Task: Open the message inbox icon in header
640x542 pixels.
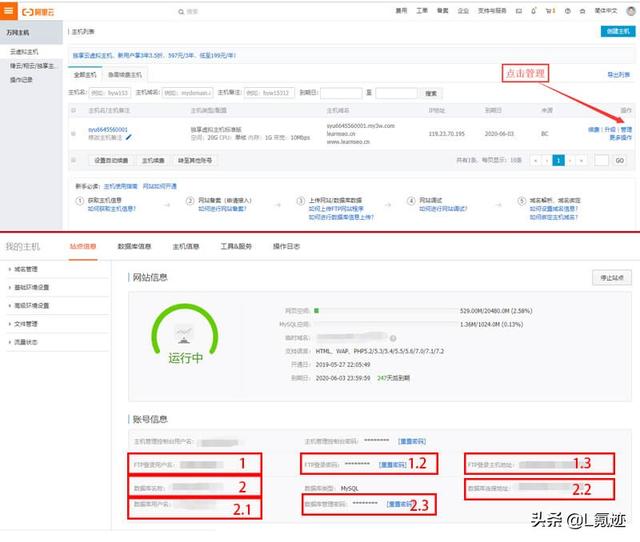Action: [518, 11]
